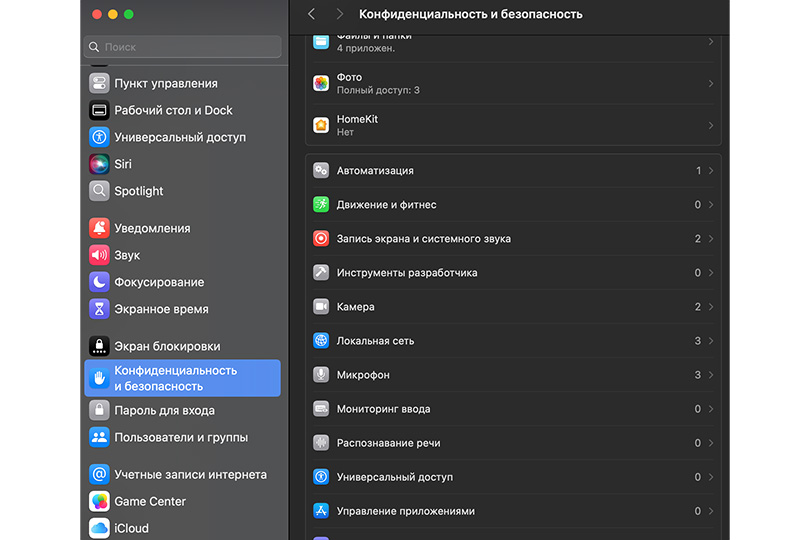Click the Экран блокировки lock icon
810x540 pixels.
click(99, 346)
